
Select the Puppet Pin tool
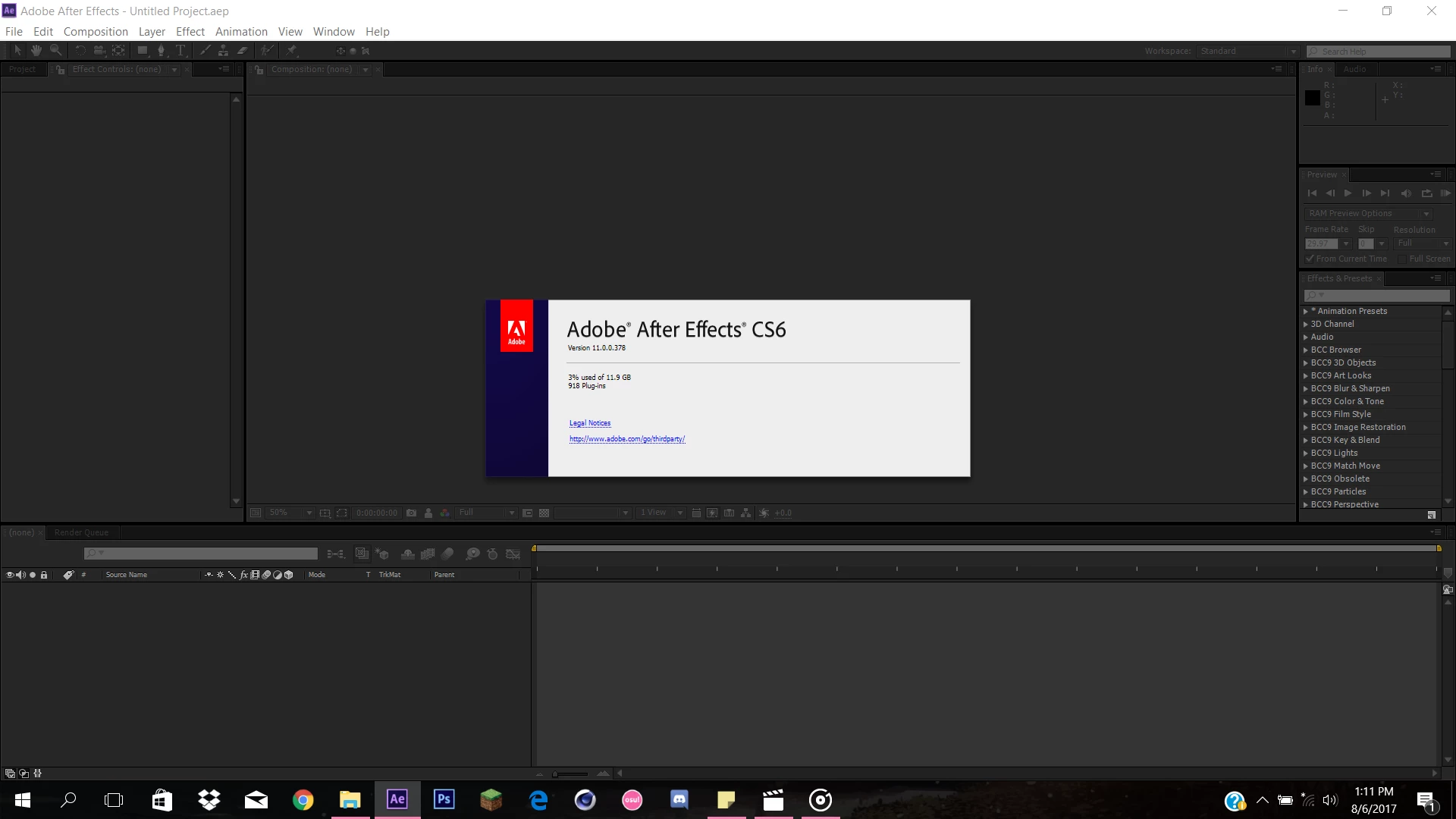(291, 51)
